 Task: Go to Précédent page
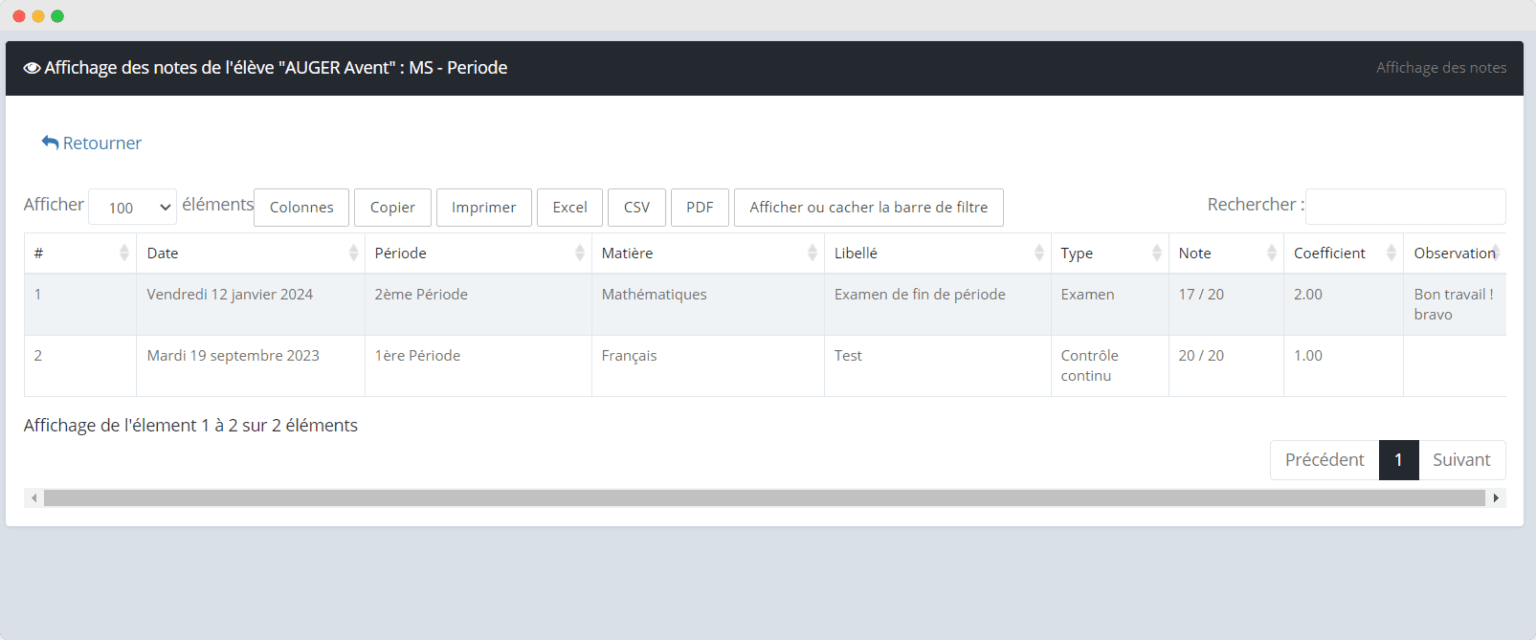point(1324,460)
